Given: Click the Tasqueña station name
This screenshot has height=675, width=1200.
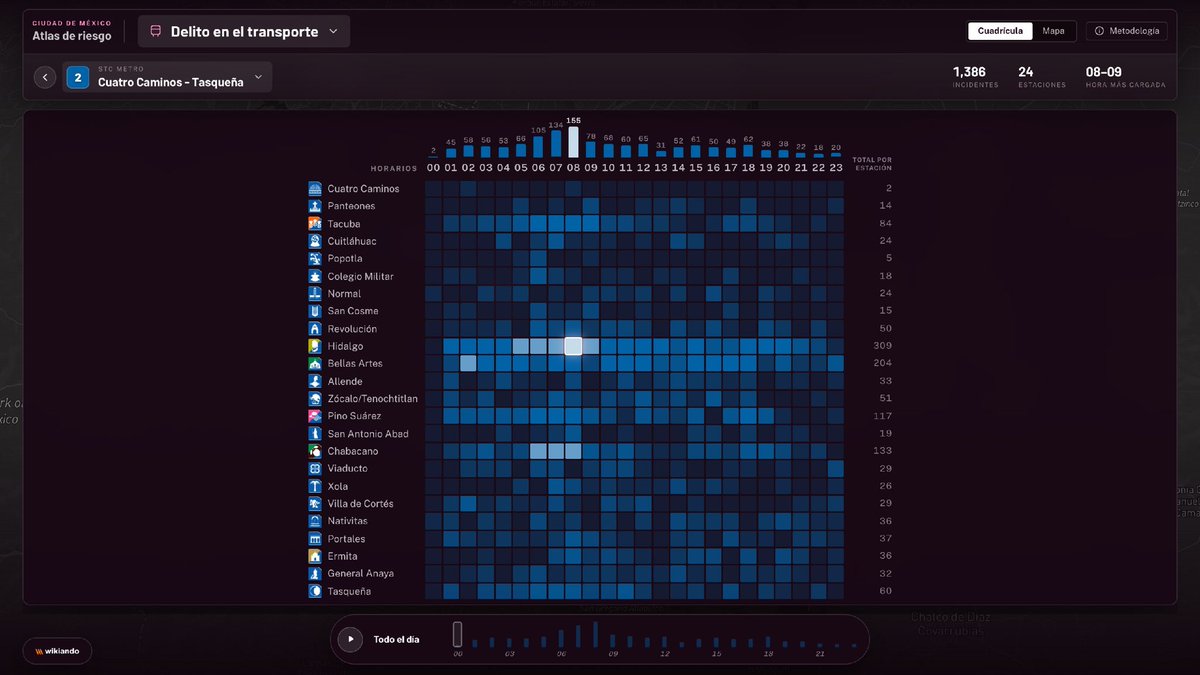Looking at the screenshot, I should coord(349,591).
